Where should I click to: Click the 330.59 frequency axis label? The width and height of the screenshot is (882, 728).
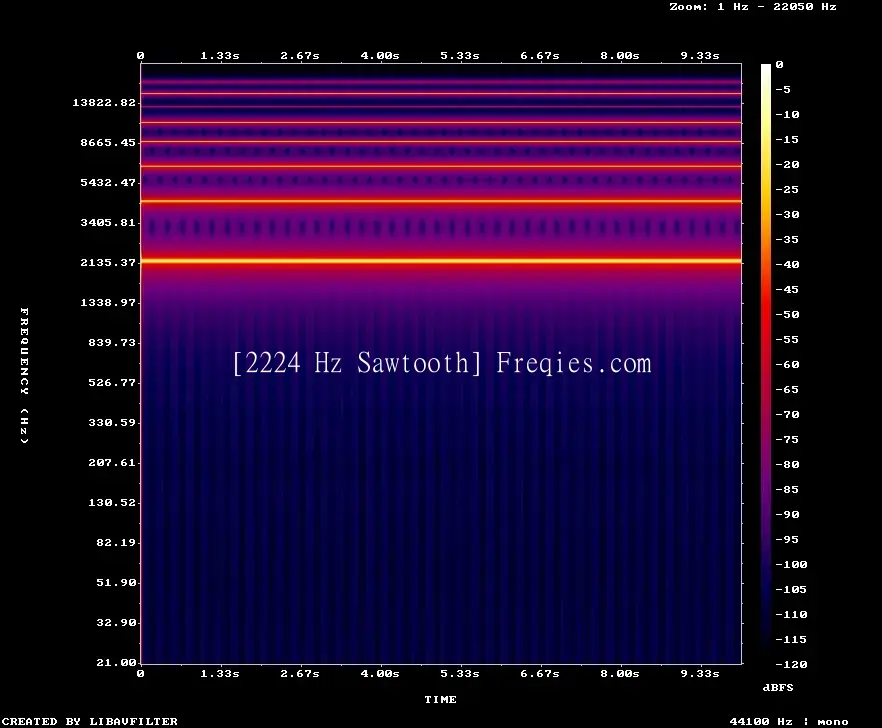point(112,423)
